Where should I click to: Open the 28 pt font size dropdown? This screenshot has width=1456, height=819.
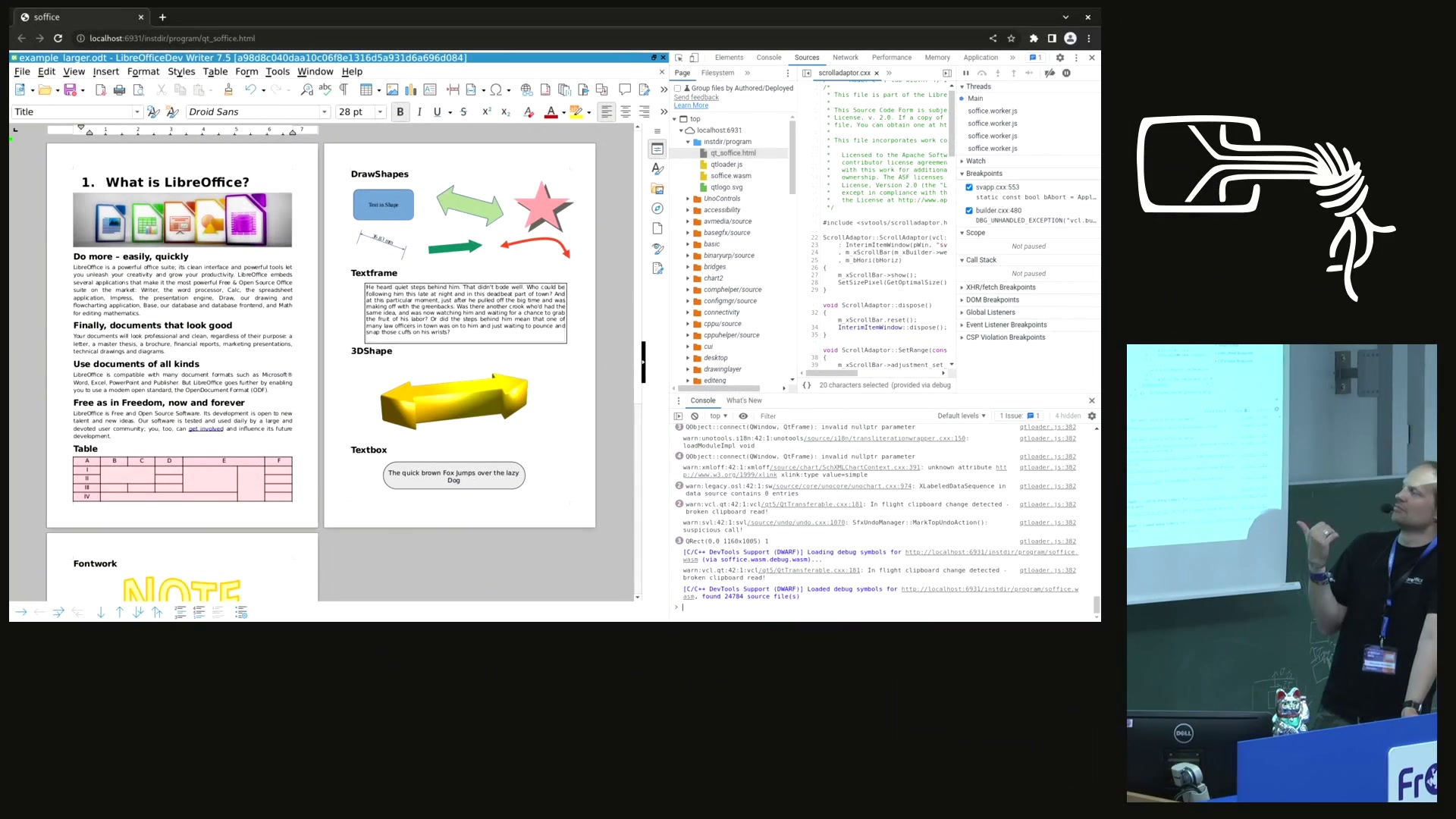tap(381, 112)
